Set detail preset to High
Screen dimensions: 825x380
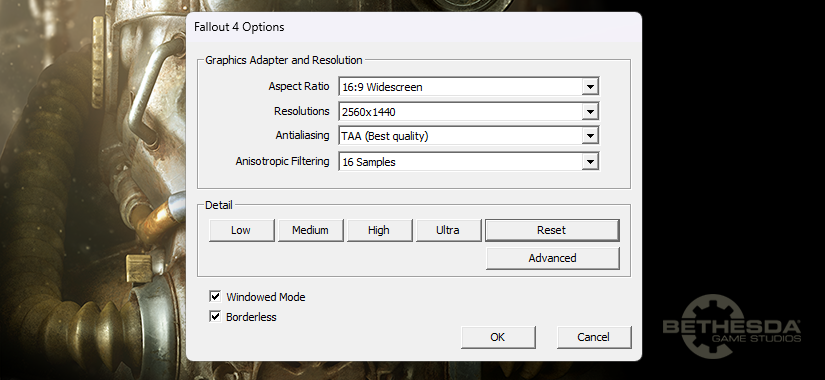pos(379,231)
